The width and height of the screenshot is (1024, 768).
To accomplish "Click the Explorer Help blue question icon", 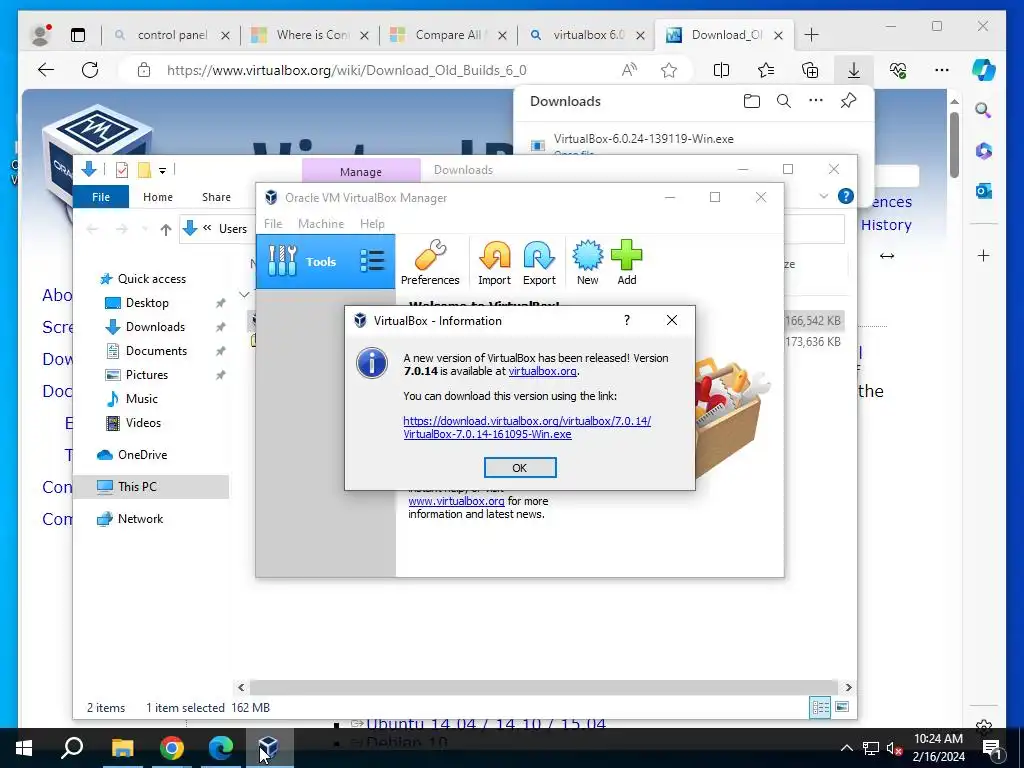I will (x=845, y=196).
